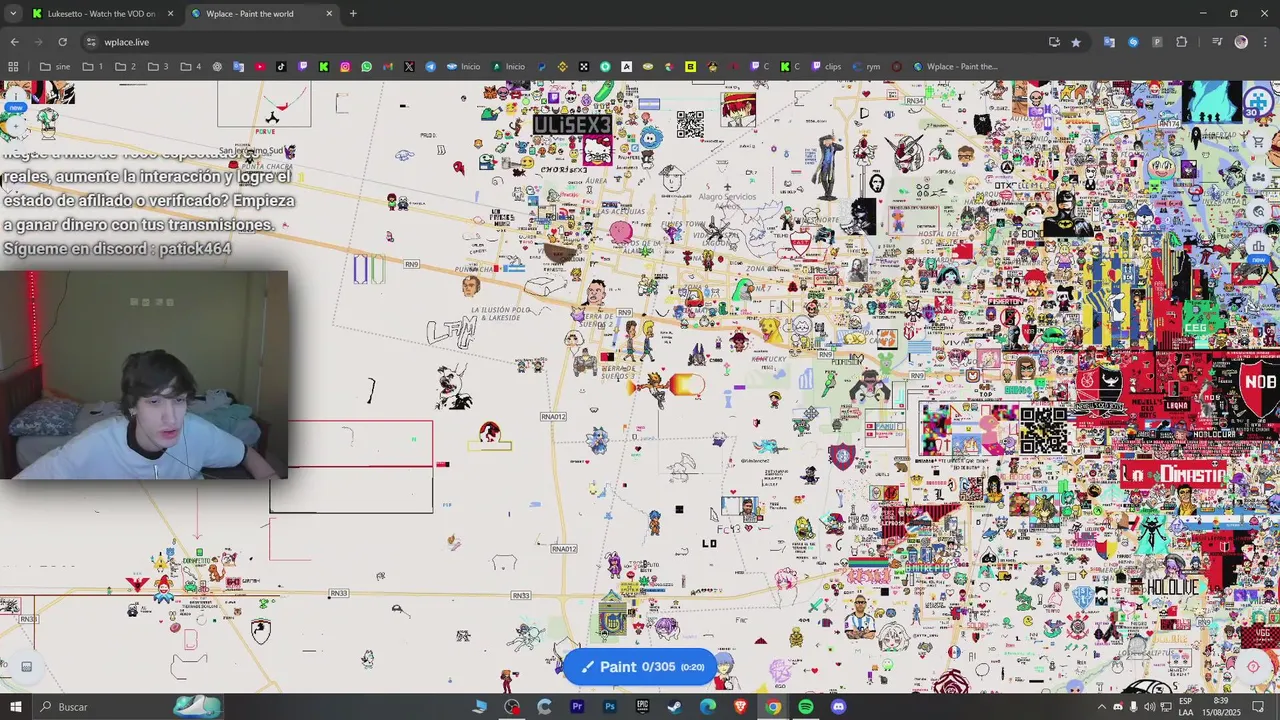Expand bookmarks folder '3'
Image resolution: width=1280 pixels, height=720 pixels.
coord(158,67)
